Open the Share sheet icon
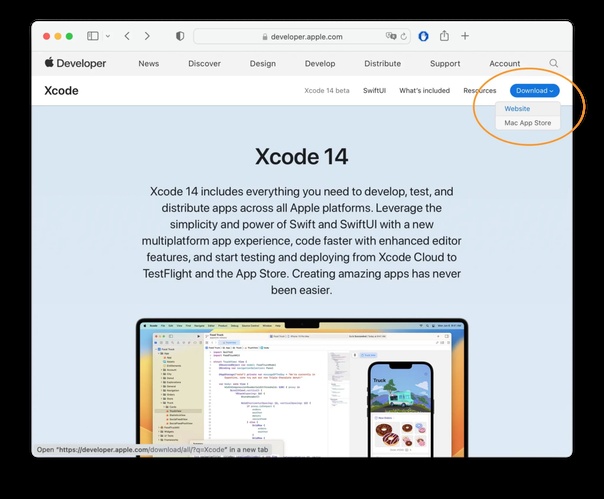 coord(444,36)
